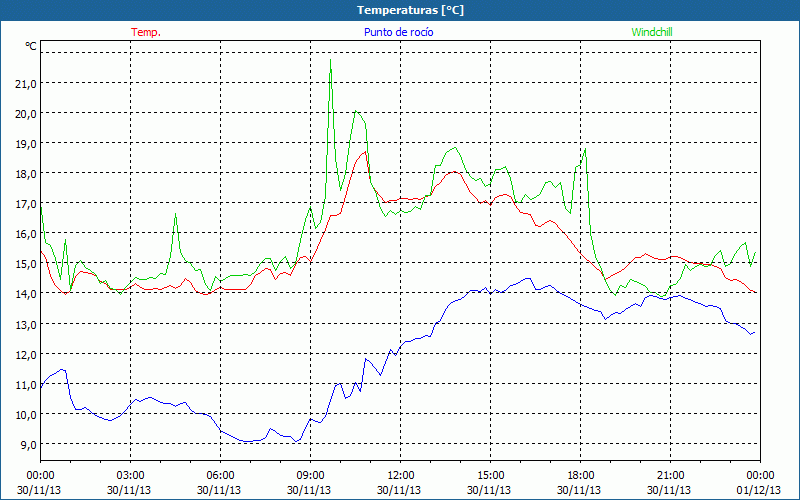
Task: Click the 10,0 y-axis value
Action: point(26,415)
